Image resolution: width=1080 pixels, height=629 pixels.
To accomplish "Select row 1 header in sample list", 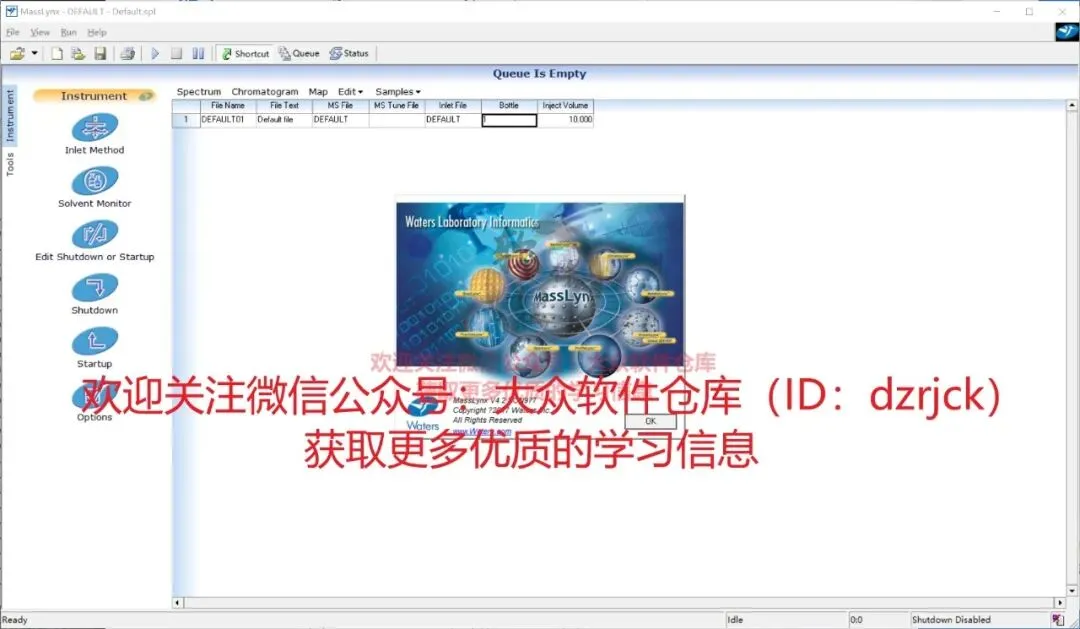I will [185, 120].
